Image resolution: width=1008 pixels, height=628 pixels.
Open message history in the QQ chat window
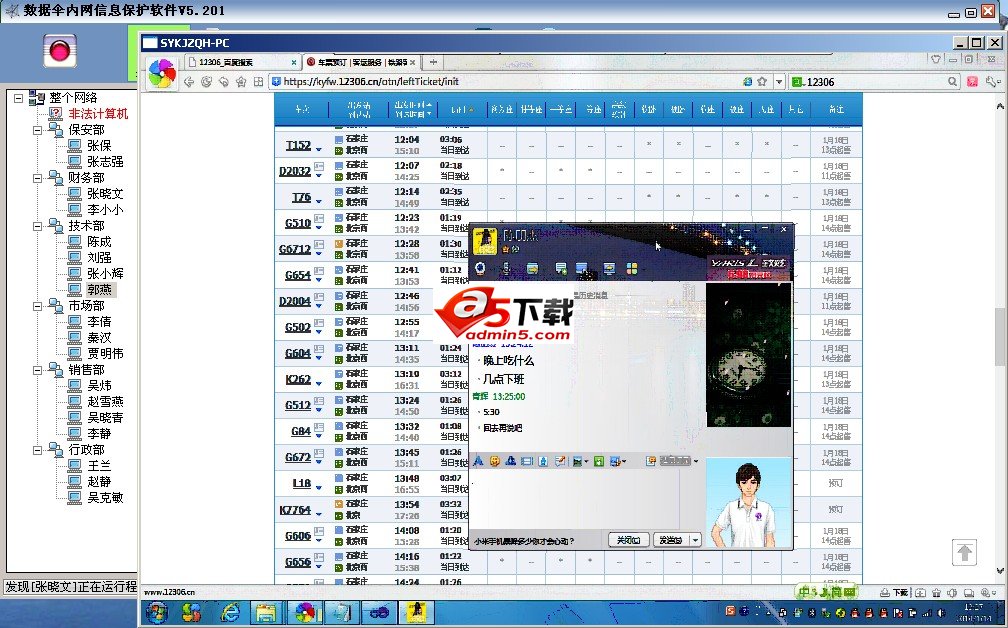click(x=649, y=461)
